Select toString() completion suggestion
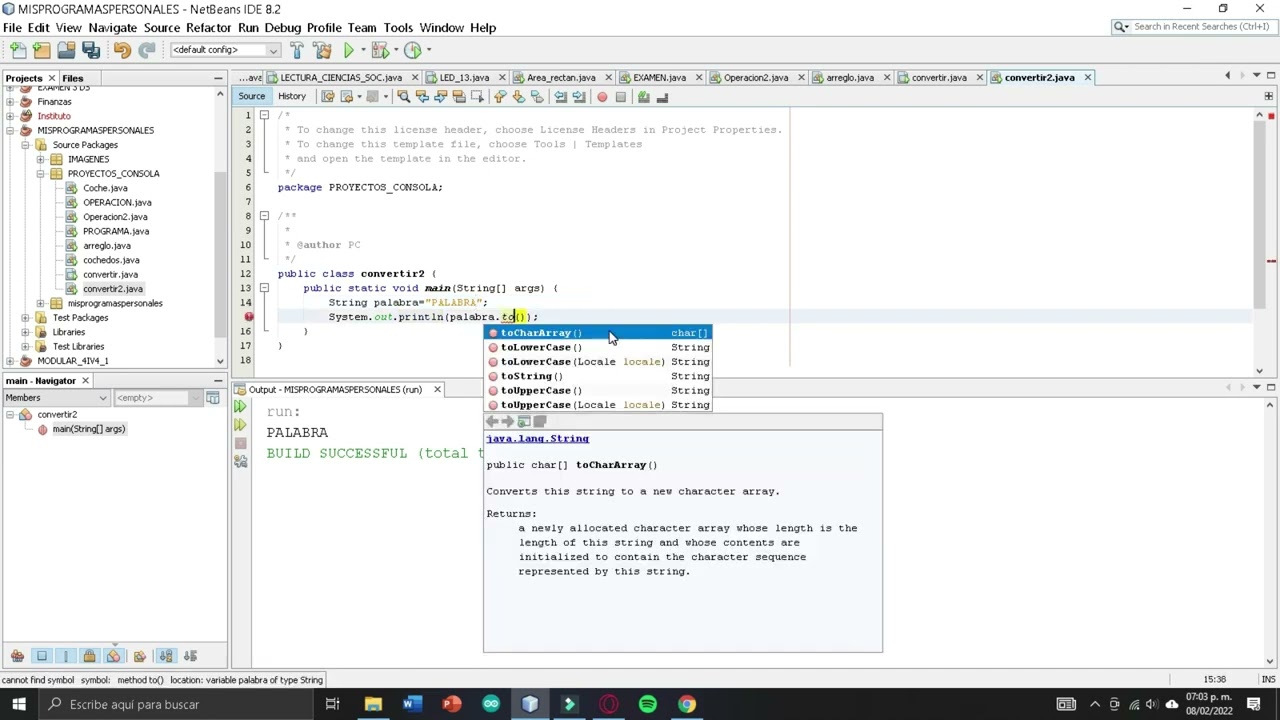Screen dimensions: 1280x720 tap(598, 376)
